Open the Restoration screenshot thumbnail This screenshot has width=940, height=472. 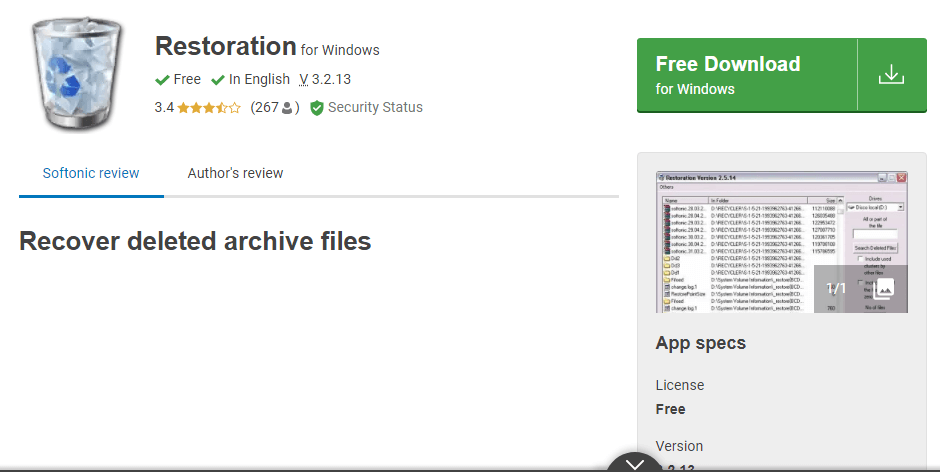click(782, 242)
